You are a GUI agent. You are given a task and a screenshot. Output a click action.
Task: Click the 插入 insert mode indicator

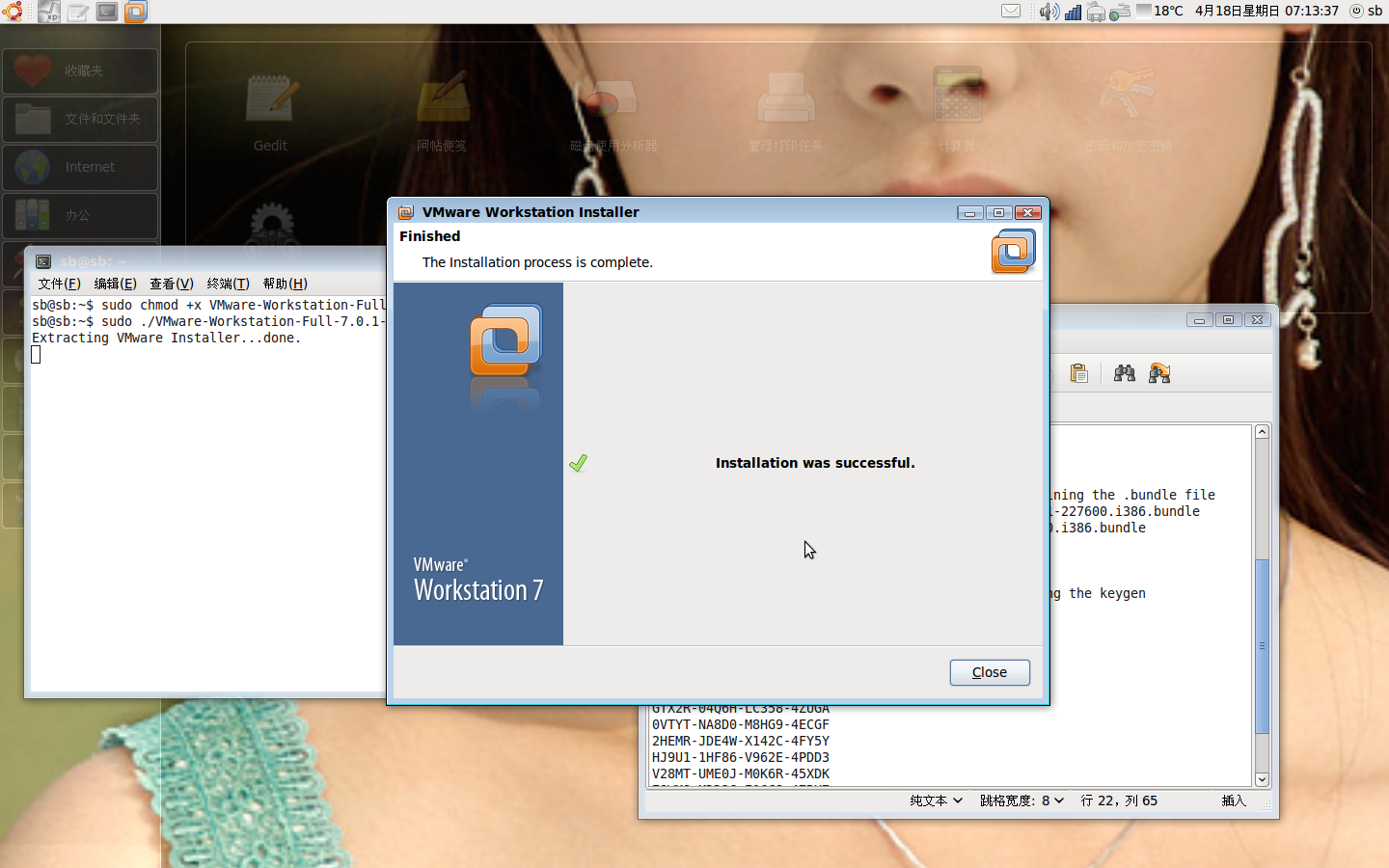pyautogui.click(x=1234, y=800)
